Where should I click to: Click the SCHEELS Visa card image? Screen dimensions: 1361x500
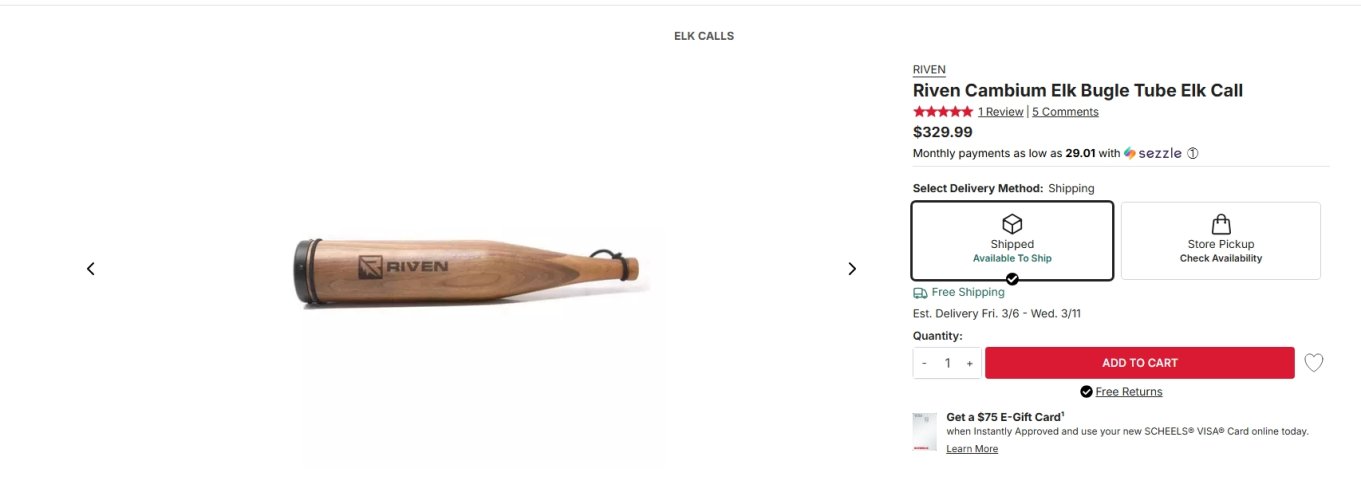coord(925,432)
